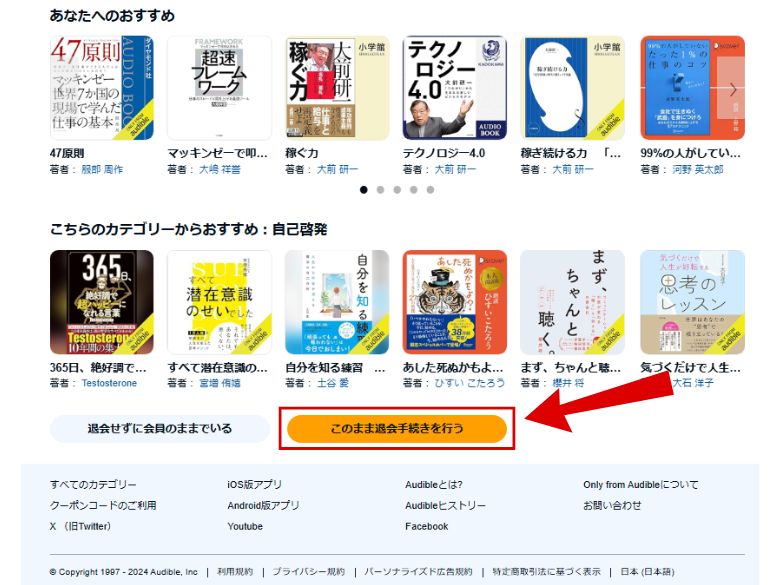Open the 365日、絶好調で book cover

click(101, 302)
